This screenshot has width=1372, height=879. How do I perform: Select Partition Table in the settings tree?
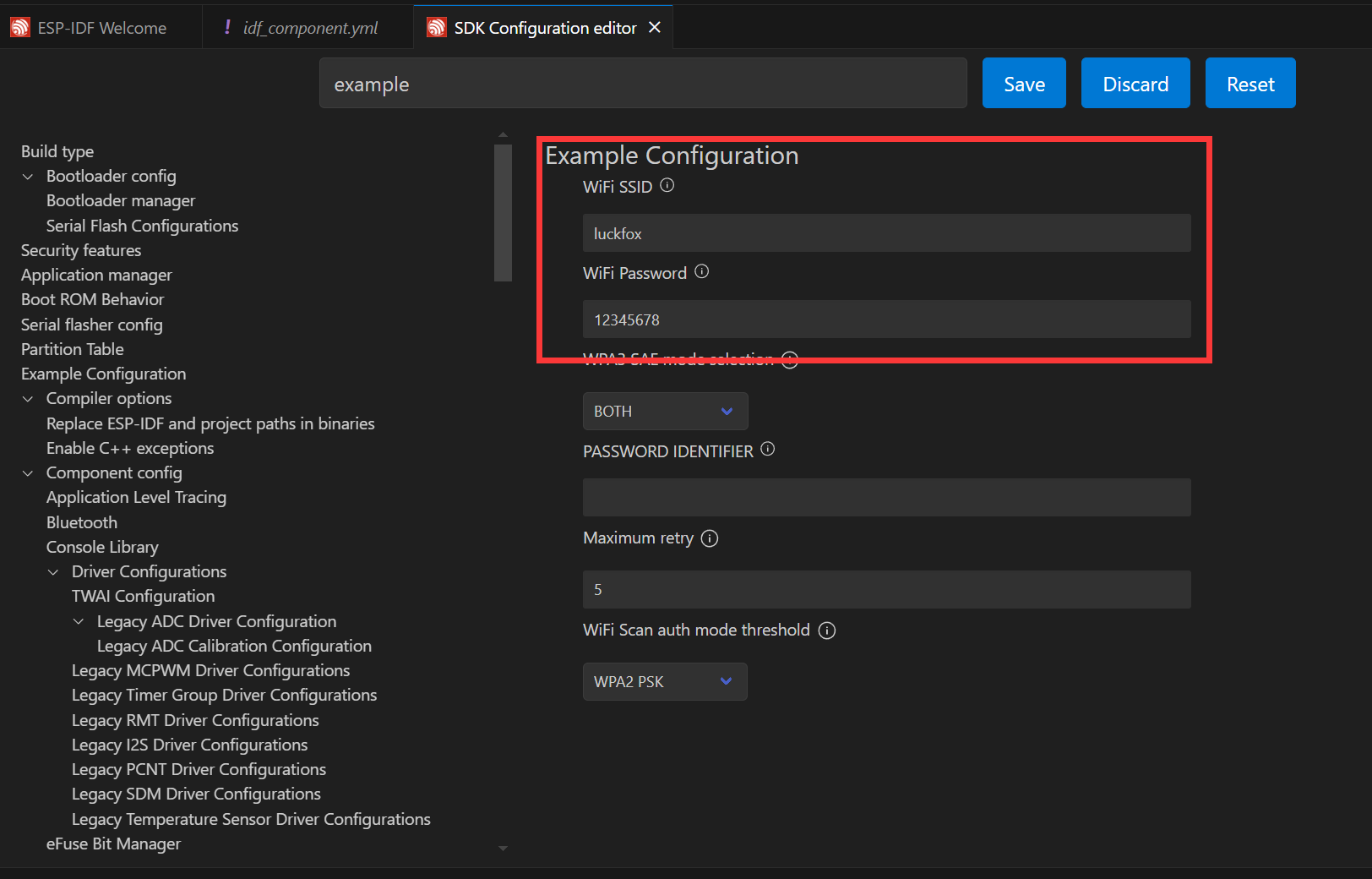coord(73,349)
